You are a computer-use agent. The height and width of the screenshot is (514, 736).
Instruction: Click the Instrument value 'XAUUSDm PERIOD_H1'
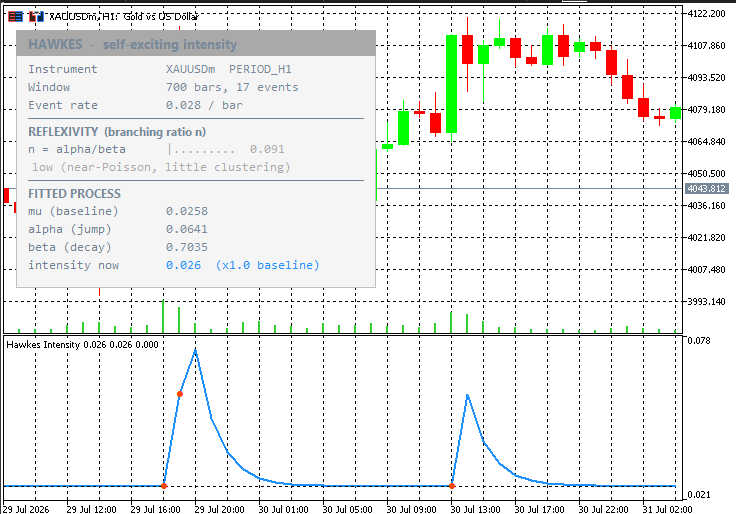coord(229,69)
